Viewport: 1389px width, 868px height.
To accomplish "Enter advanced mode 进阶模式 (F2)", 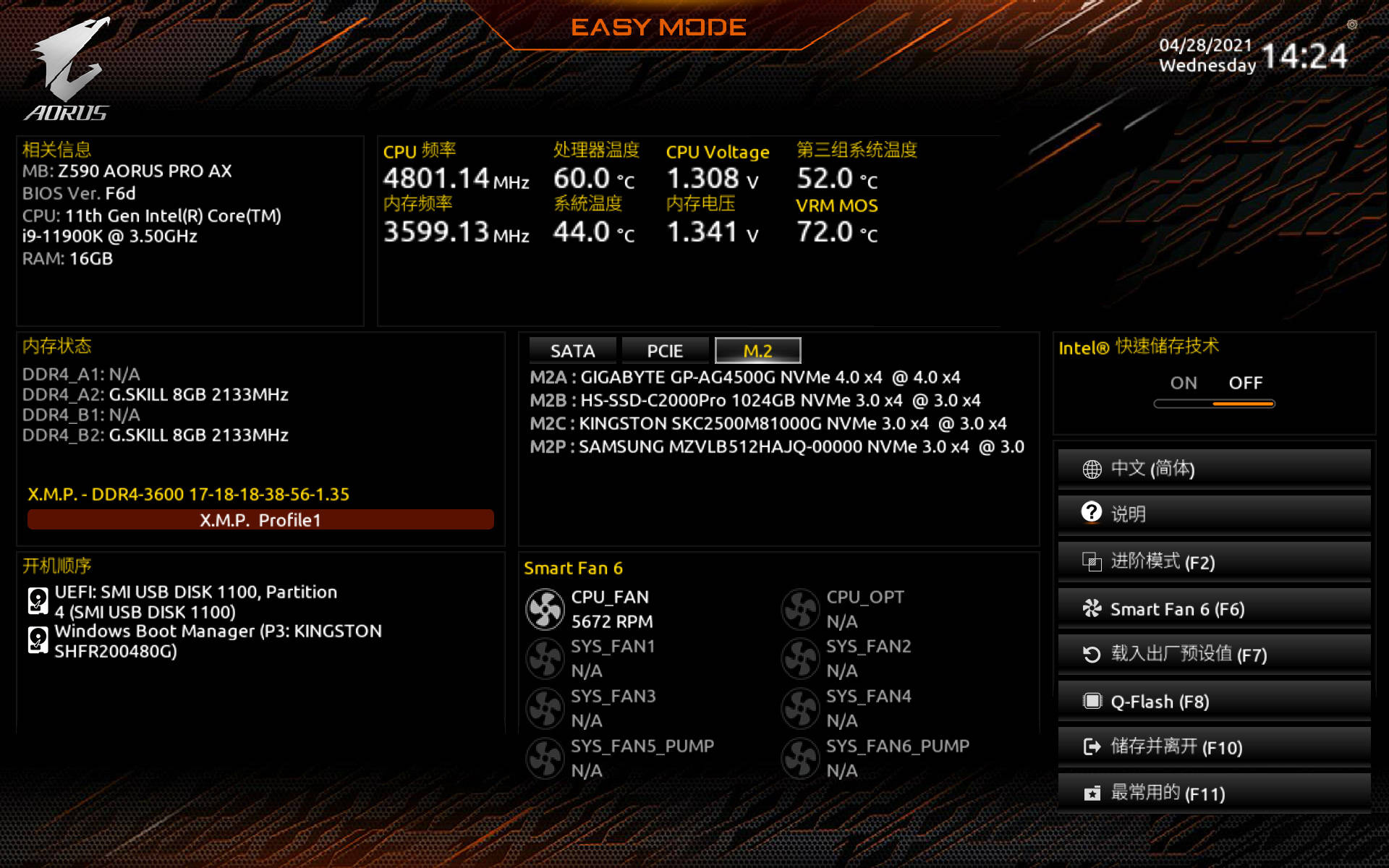I will pyautogui.click(x=1214, y=561).
